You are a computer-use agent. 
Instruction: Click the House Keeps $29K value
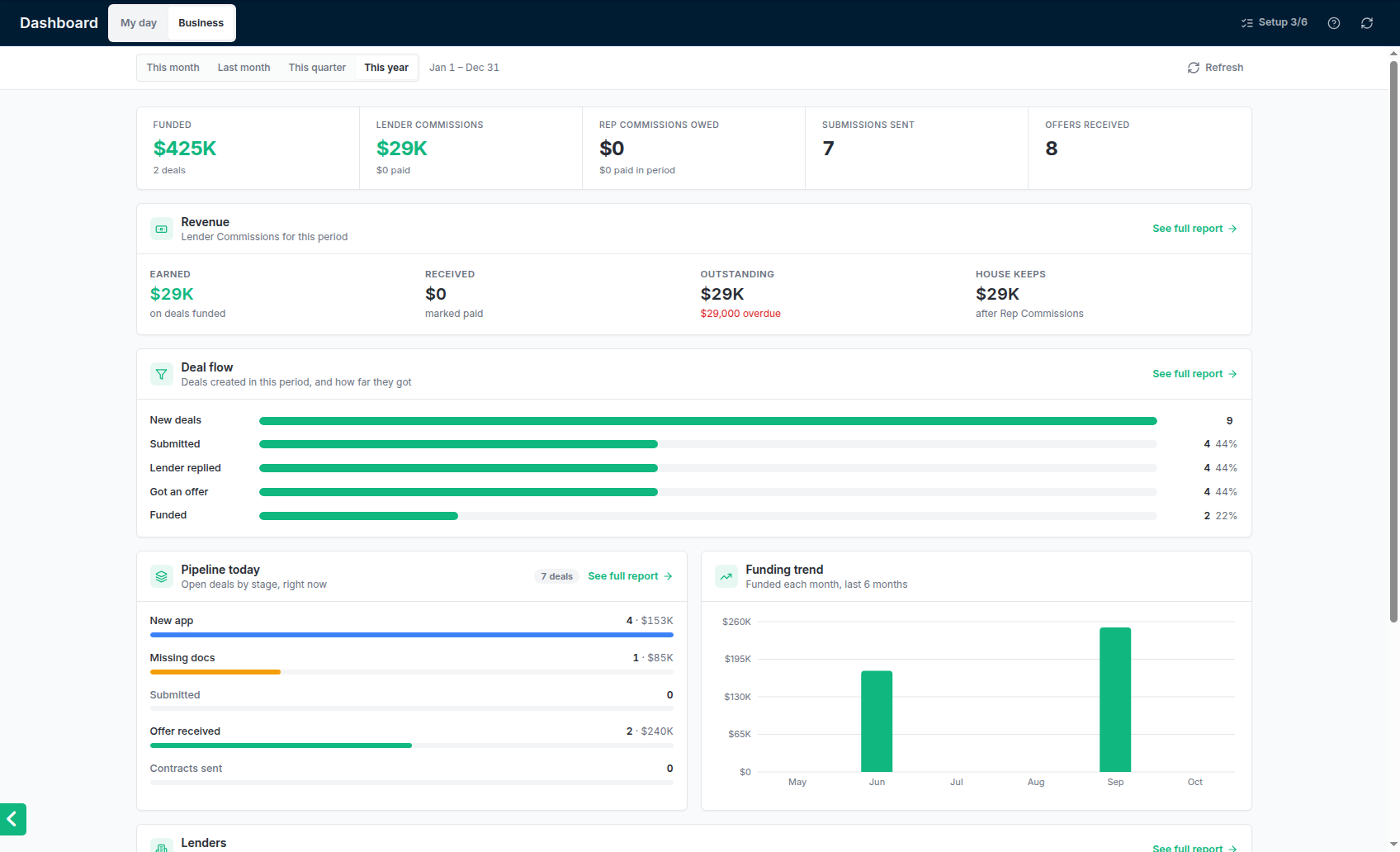pos(997,294)
